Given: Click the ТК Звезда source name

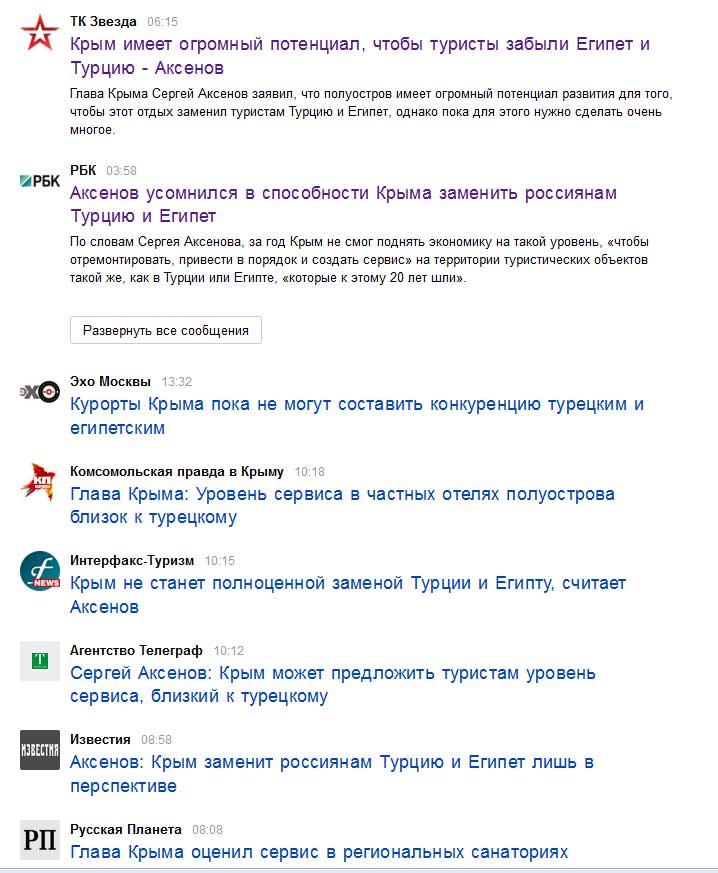Looking at the screenshot, I should click(x=103, y=21).
